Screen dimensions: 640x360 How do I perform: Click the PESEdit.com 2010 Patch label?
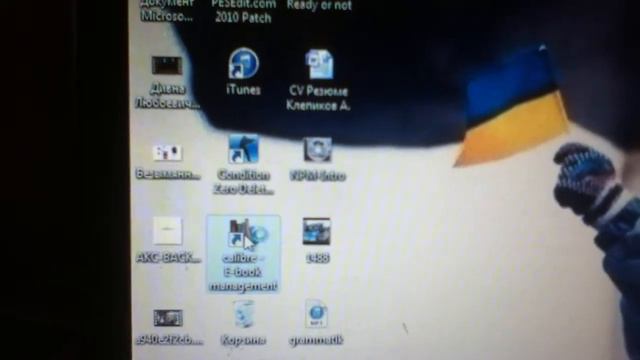tap(244, 11)
